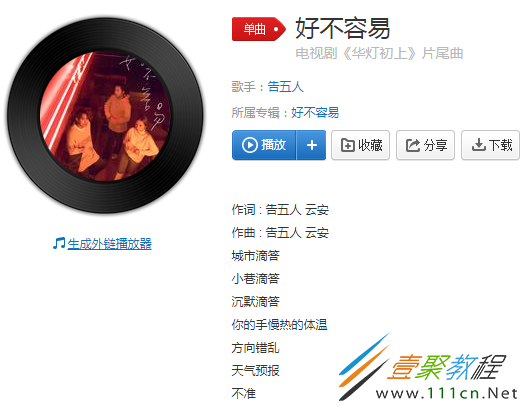Click the play circle icon on 播放 button

point(250,145)
